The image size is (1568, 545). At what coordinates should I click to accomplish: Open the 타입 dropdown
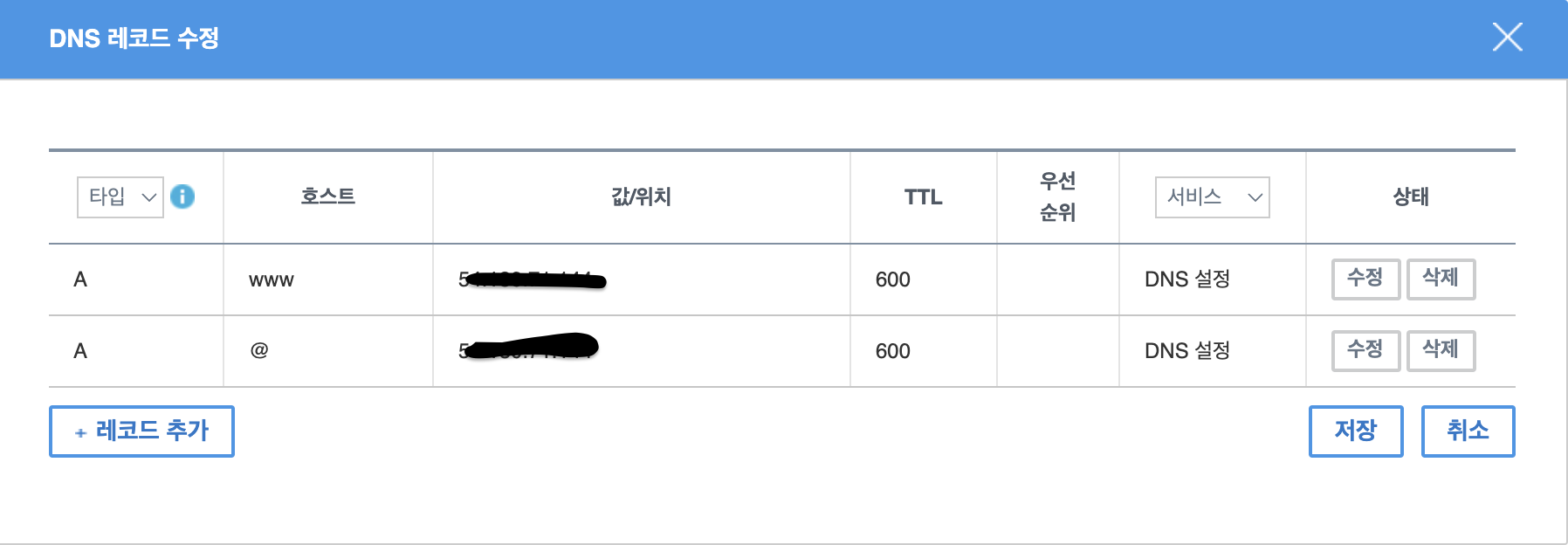[120, 197]
